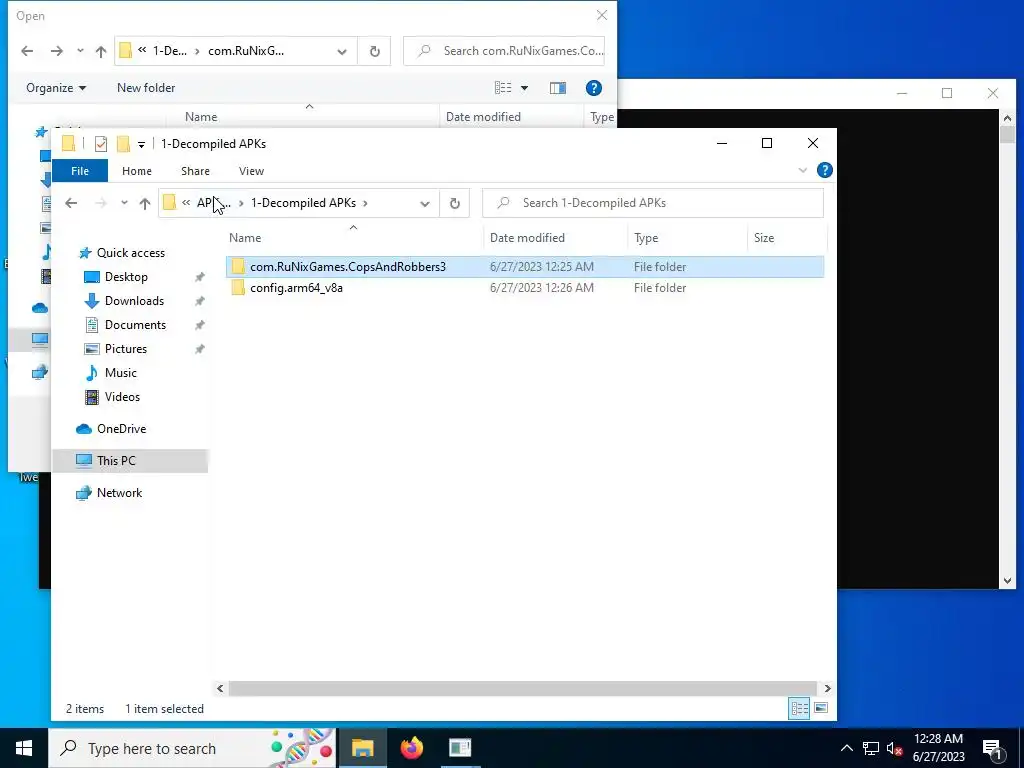Sort by Date modified column in Explorer
This screenshot has height=768, width=1024.
[527, 238]
